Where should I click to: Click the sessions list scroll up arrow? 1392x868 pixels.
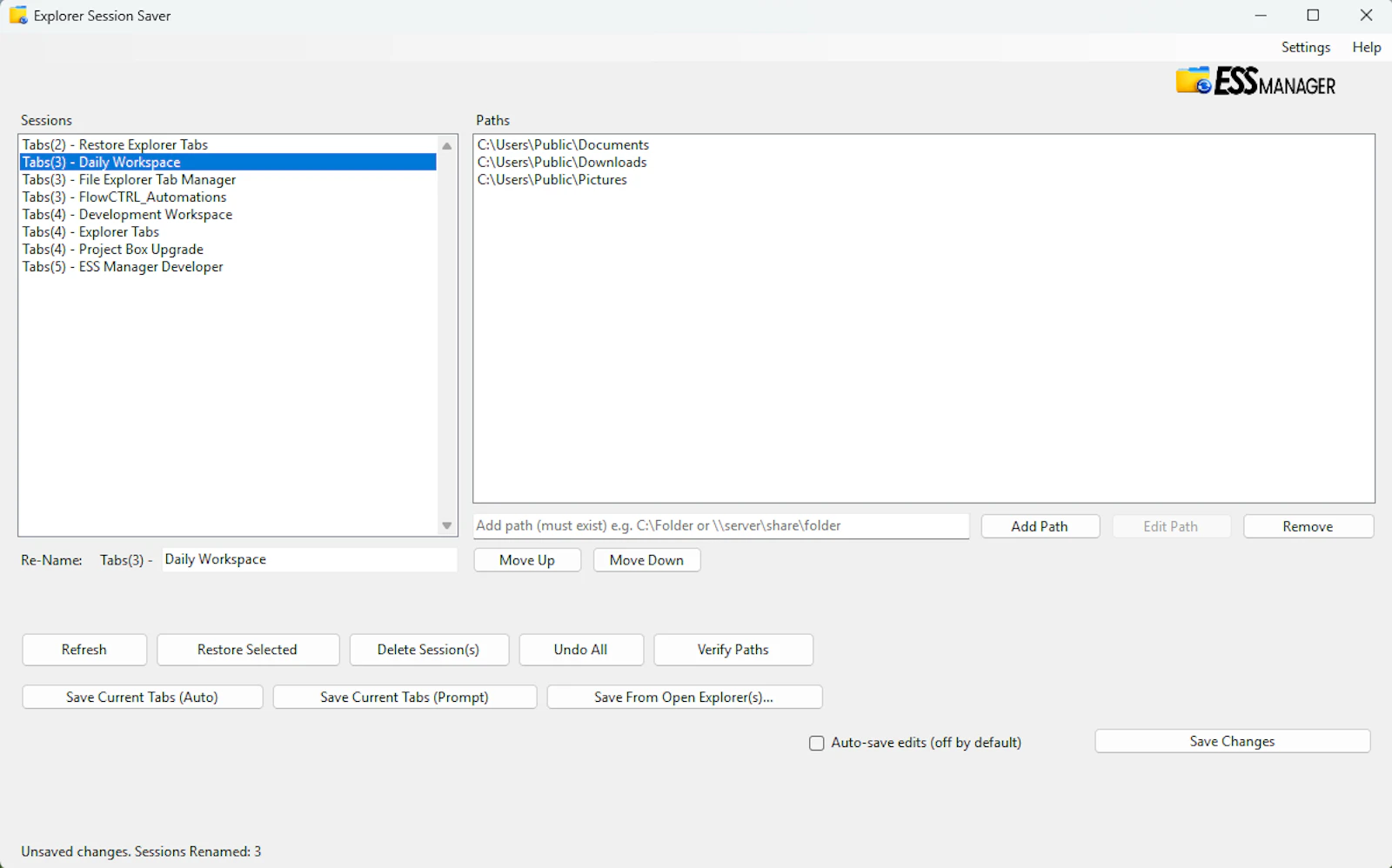(x=447, y=145)
